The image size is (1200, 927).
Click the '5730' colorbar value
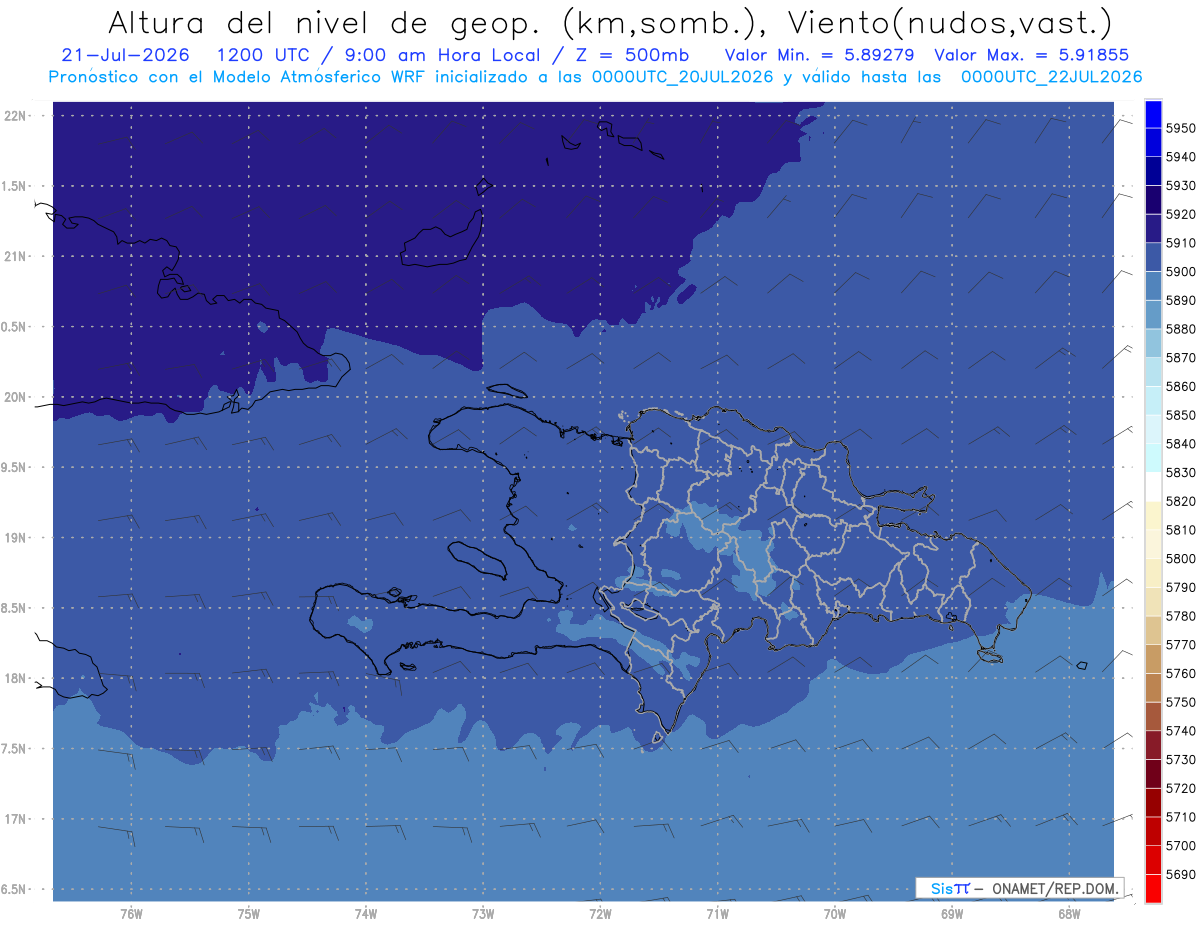pos(1180,760)
